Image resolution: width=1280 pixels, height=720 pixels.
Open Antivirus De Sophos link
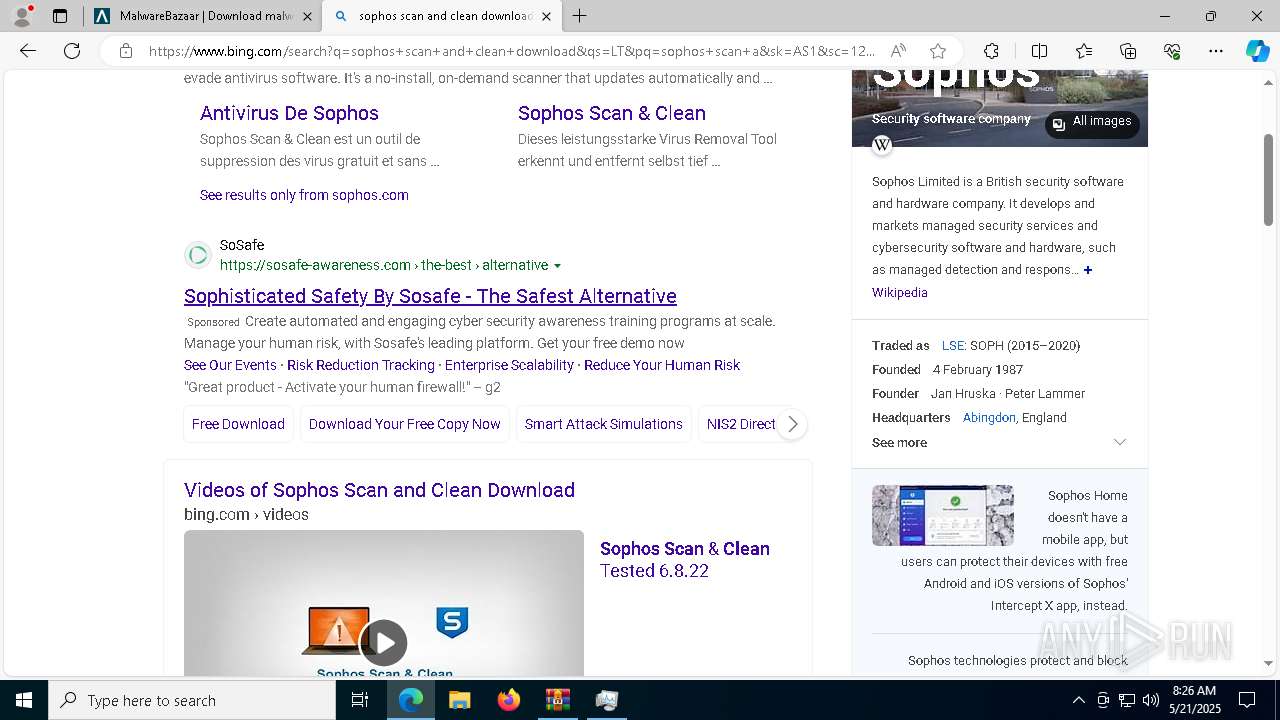point(289,113)
